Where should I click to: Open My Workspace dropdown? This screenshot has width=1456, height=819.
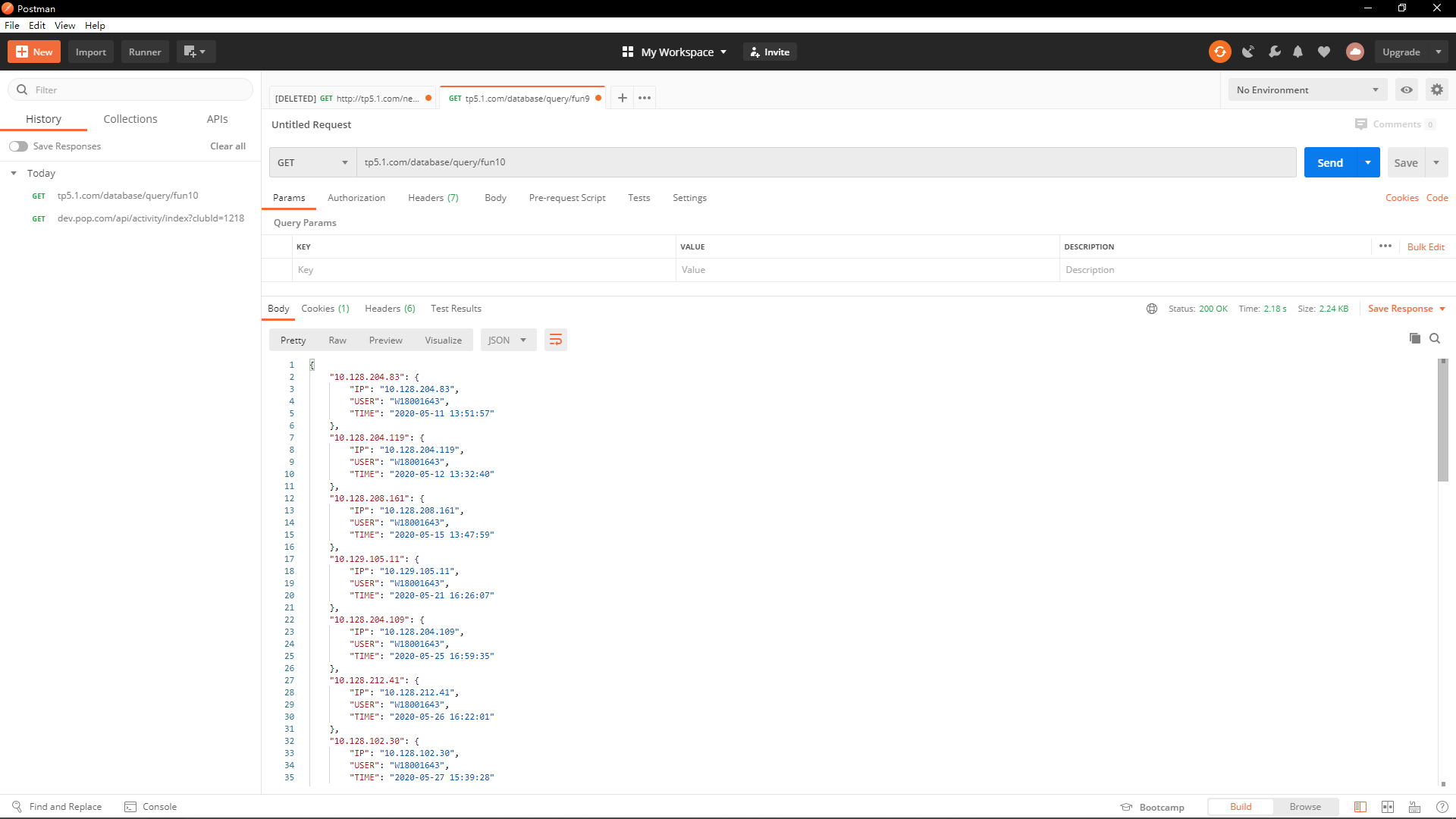pyautogui.click(x=674, y=52)
